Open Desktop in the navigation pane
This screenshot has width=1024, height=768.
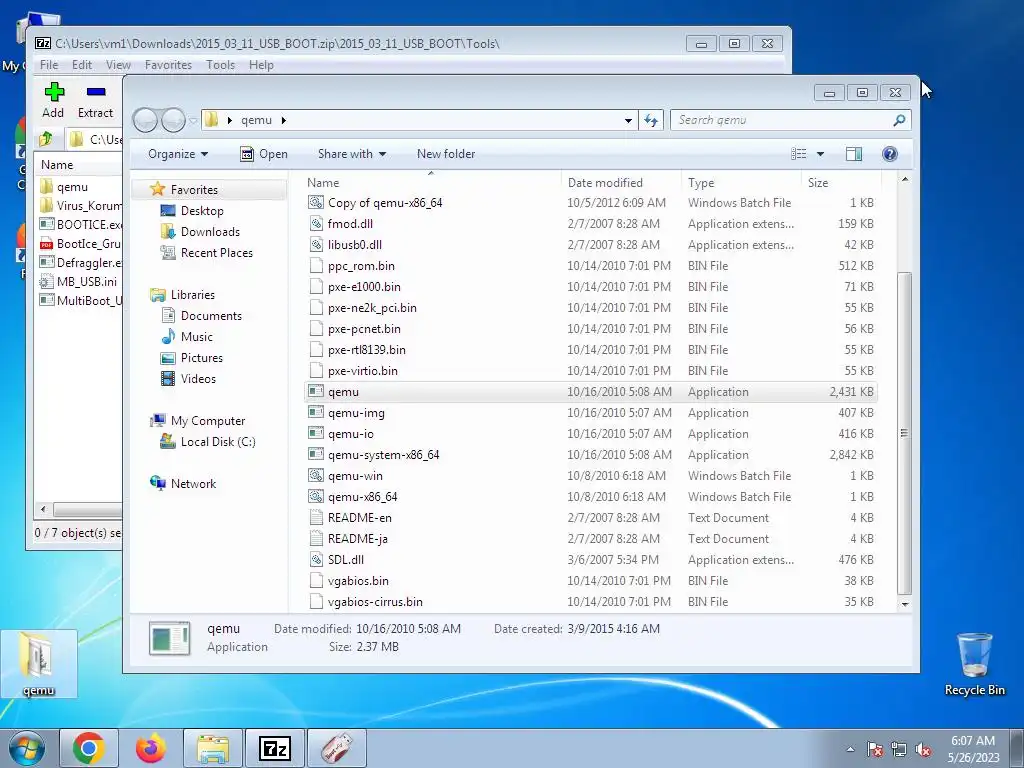pos(202,211)
